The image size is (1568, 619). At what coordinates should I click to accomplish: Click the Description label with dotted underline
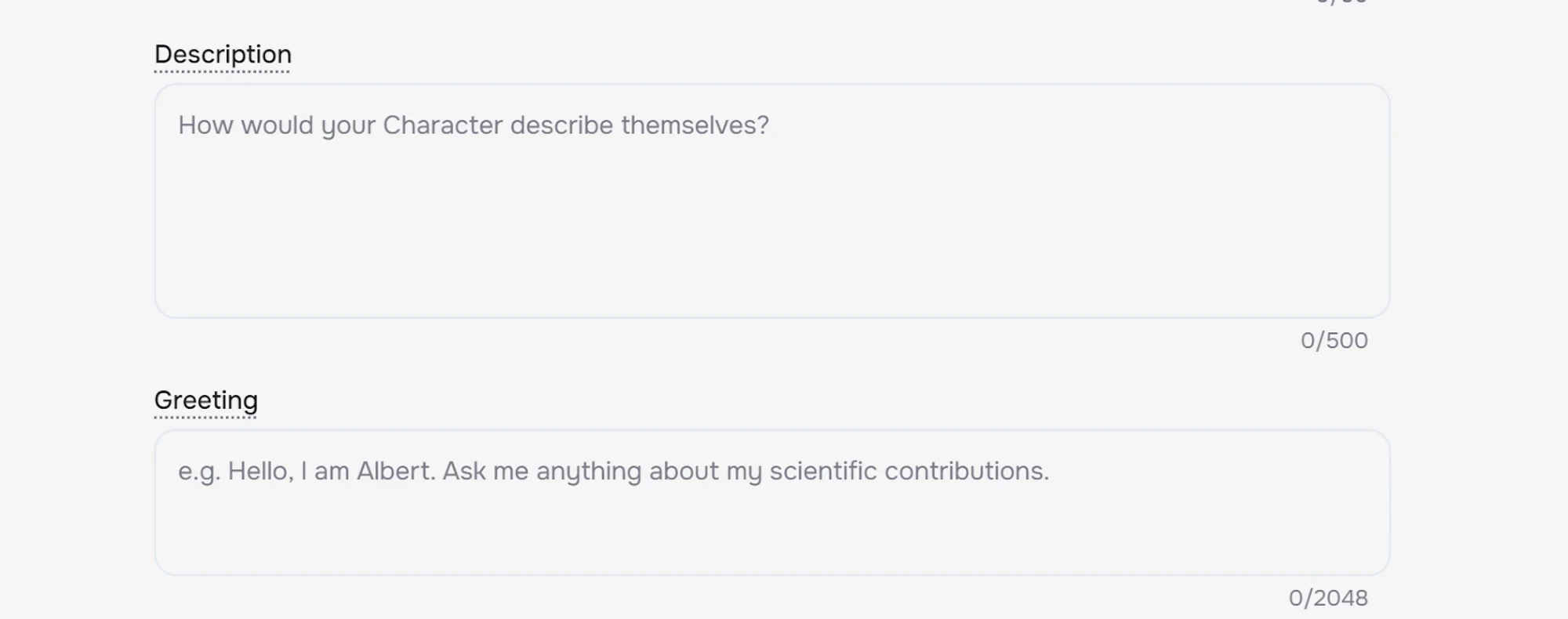point(223,55)
